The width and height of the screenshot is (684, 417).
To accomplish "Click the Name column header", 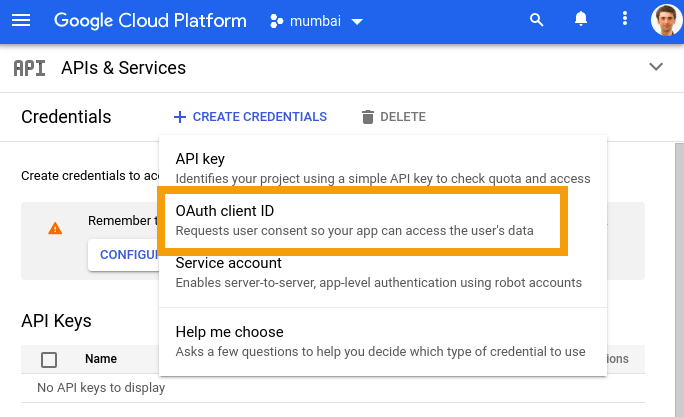I will click(x=101, y=359).
